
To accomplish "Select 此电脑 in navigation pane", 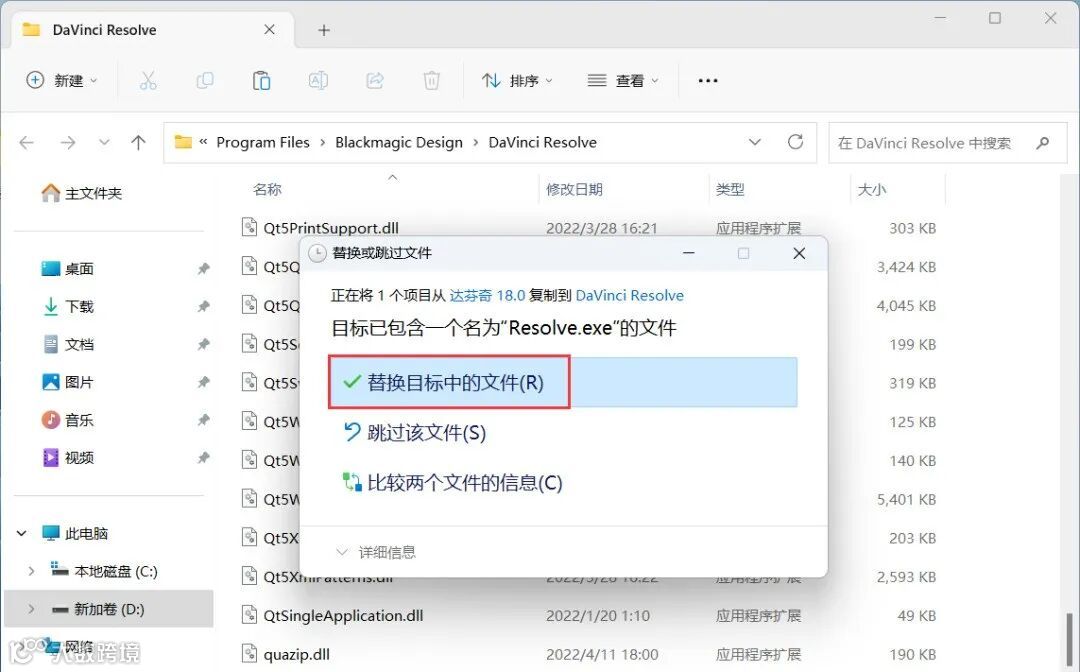I will click(x=74, y=534).
